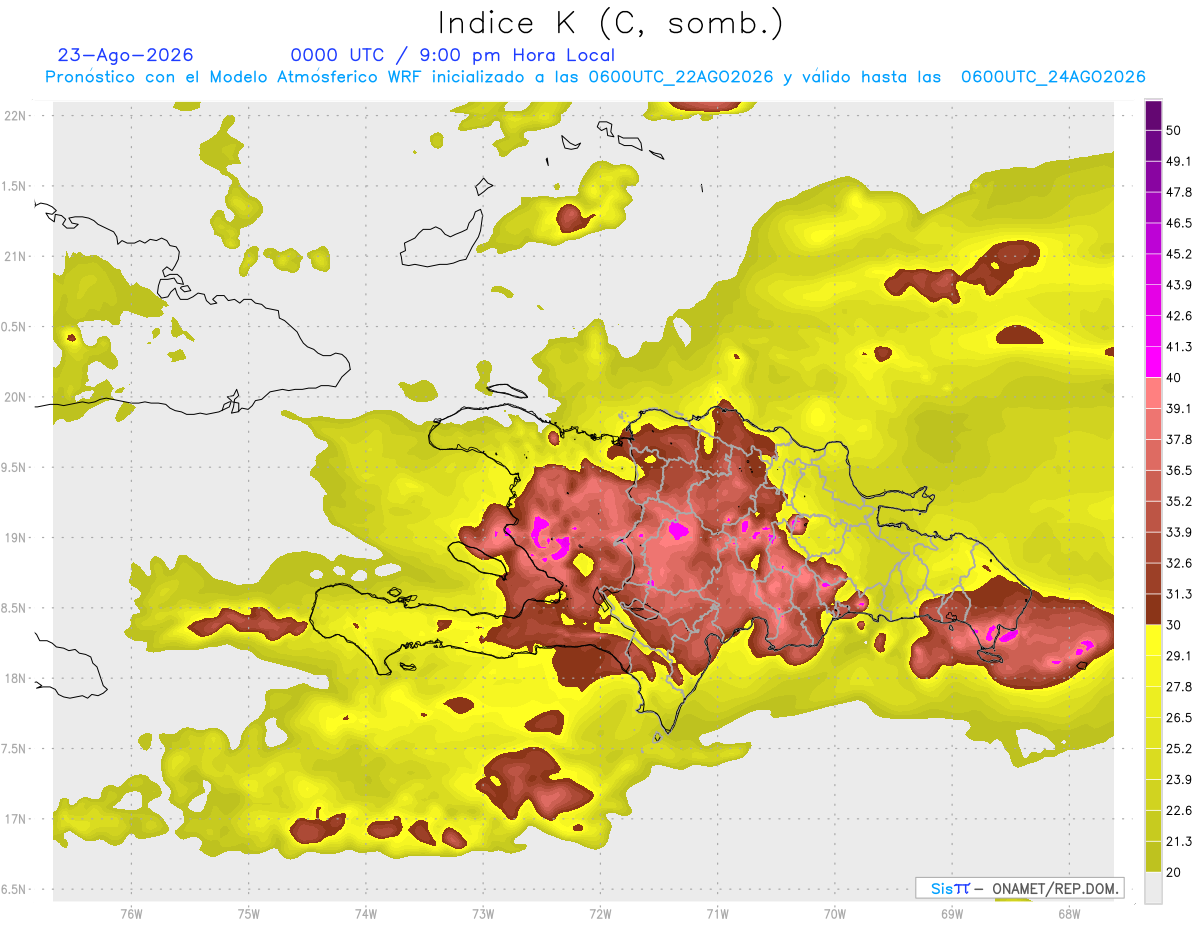
Task: Click the colorbar value "39.1"
Action: point(1180,408)
